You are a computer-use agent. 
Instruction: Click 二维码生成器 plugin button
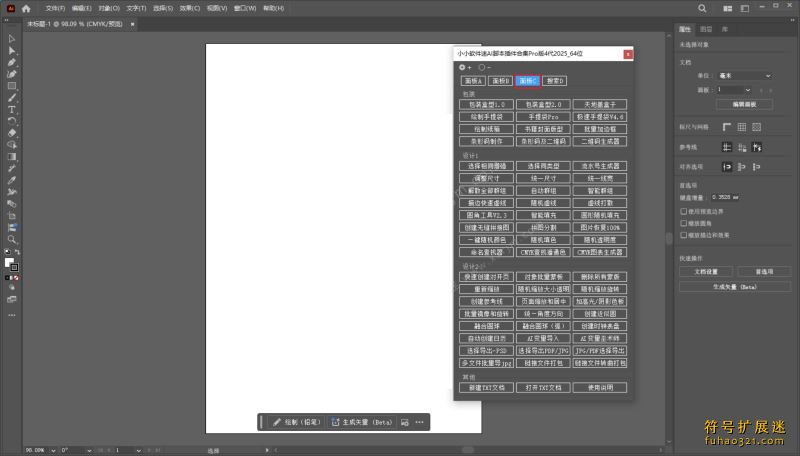point(601,141)
